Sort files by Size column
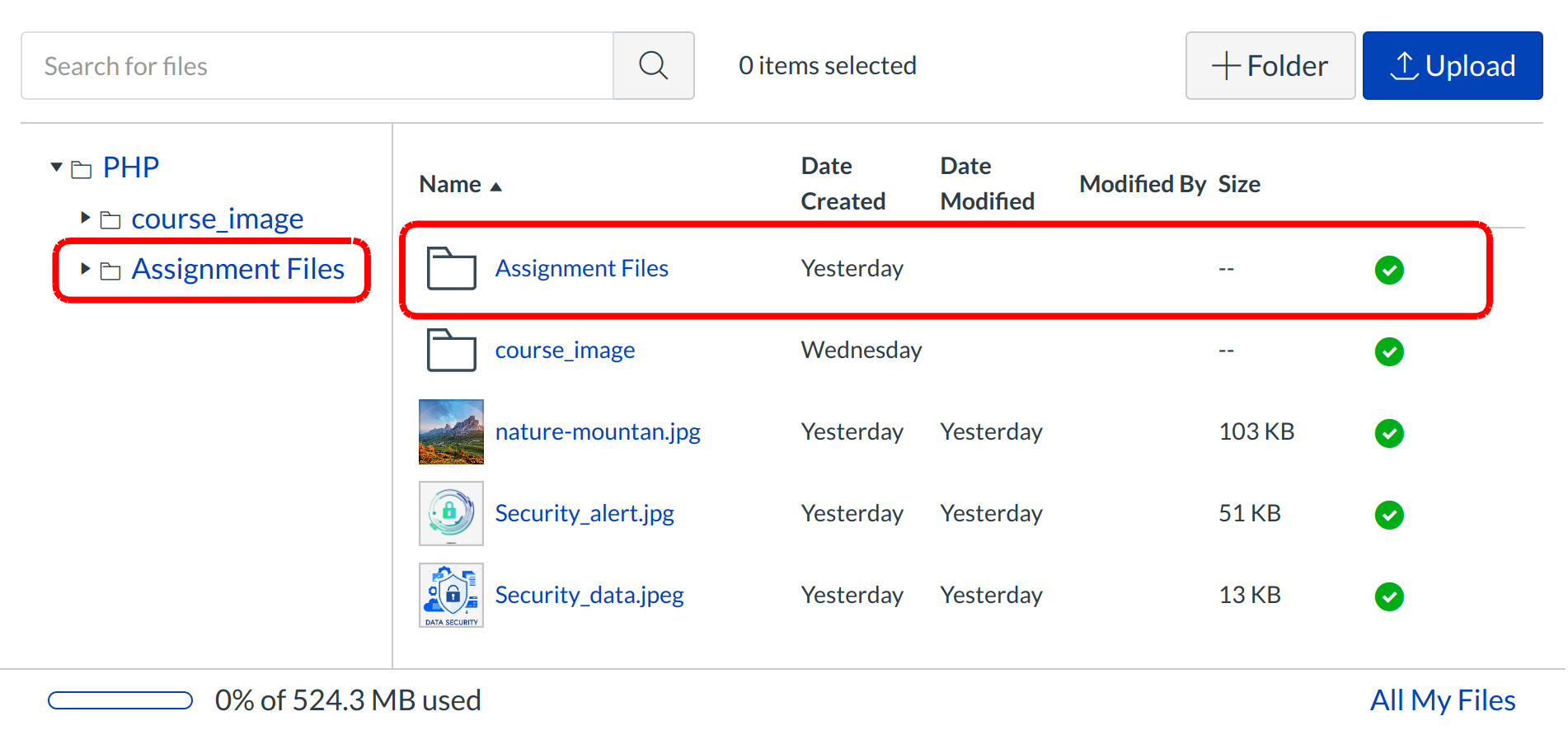 (x=1238, y=184)
